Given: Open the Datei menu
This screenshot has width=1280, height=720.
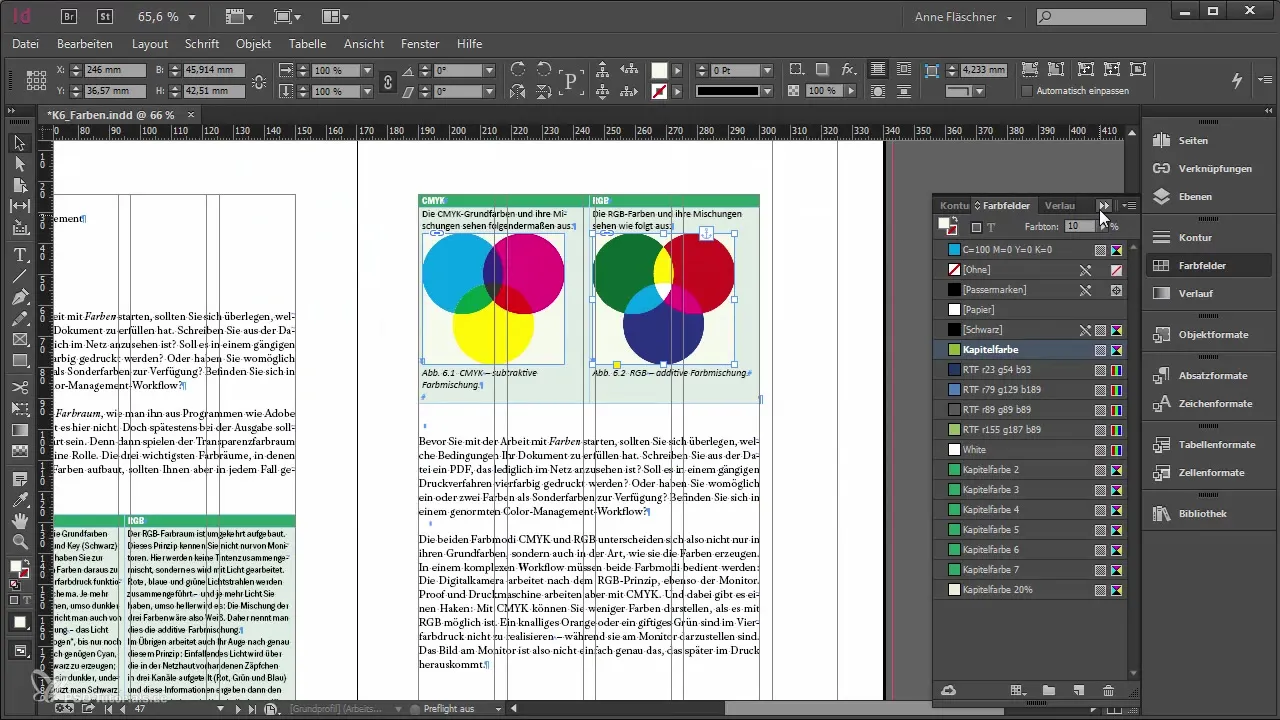Looking at the screenshot, I should pos(26,44).
